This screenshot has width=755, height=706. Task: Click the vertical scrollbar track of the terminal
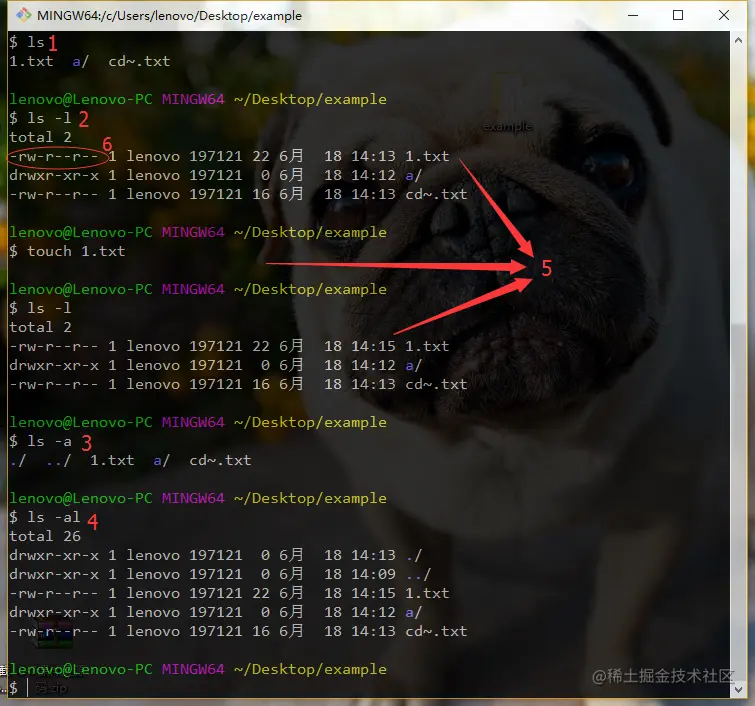coord(738,365)
